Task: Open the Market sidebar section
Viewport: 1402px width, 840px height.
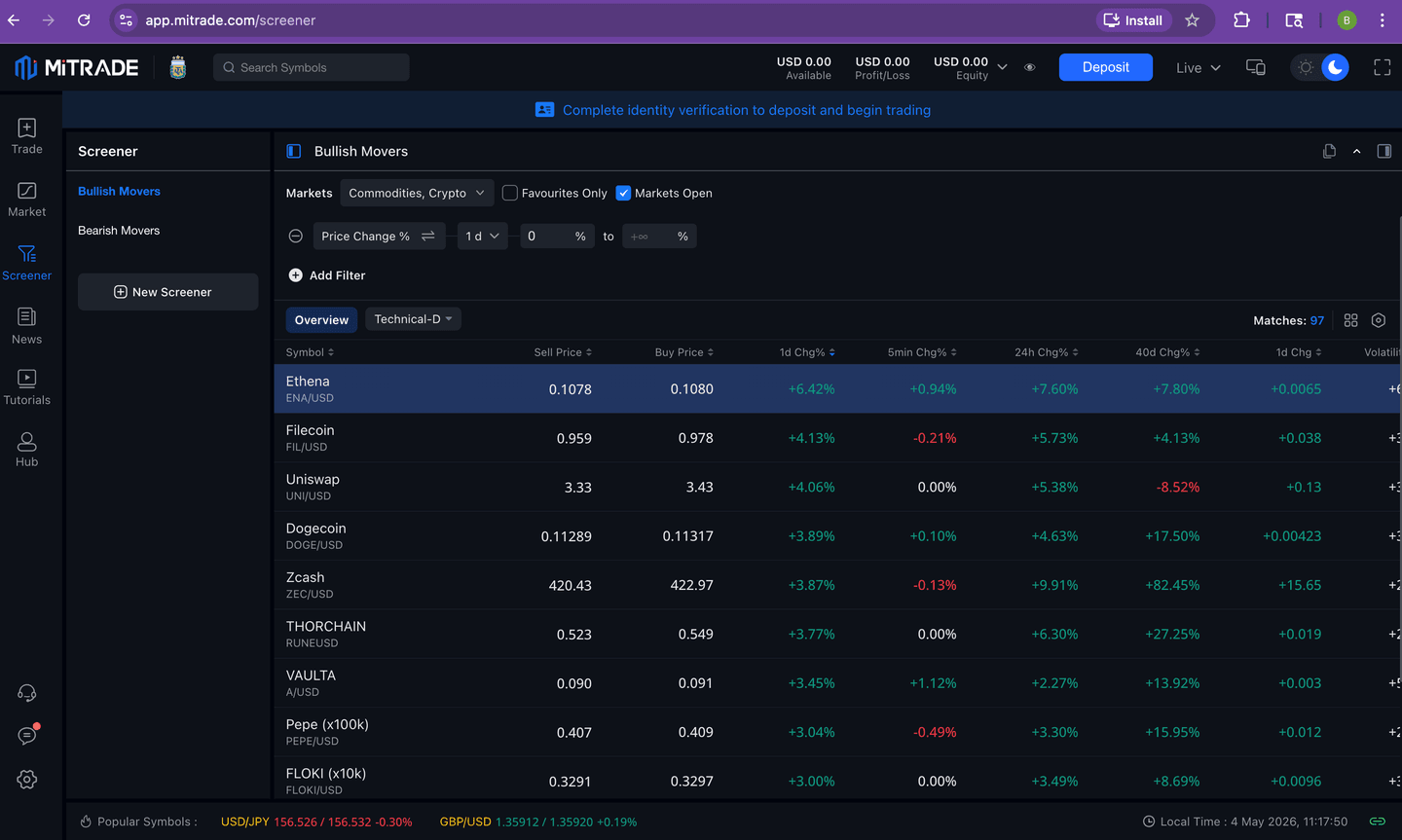Action: (x=27, y=200)
